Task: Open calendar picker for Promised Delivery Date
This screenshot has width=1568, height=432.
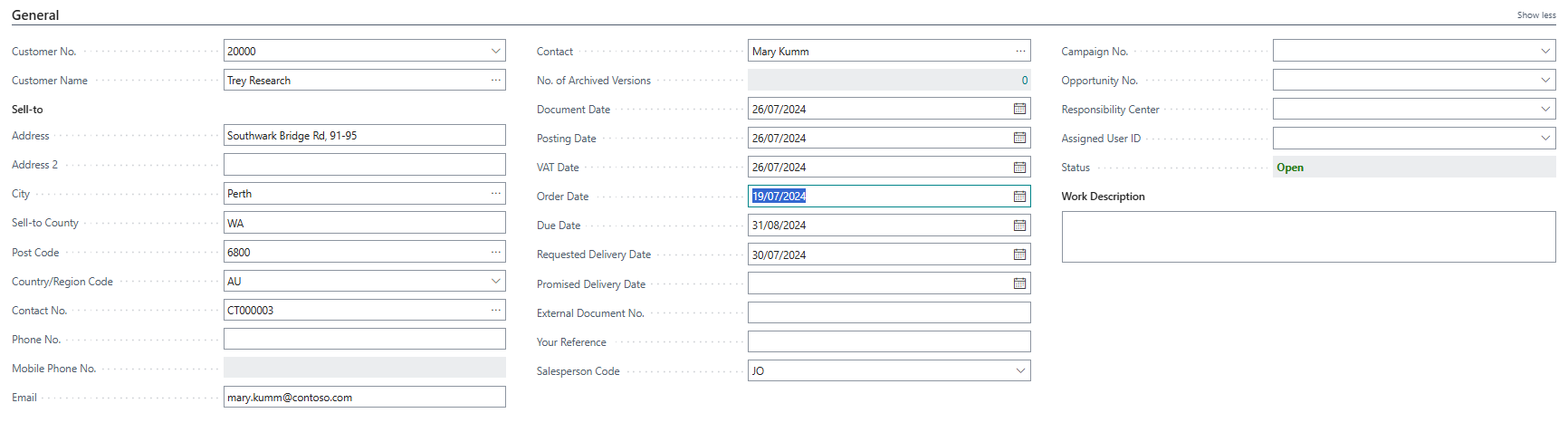Action: [x=1019, y=283]
